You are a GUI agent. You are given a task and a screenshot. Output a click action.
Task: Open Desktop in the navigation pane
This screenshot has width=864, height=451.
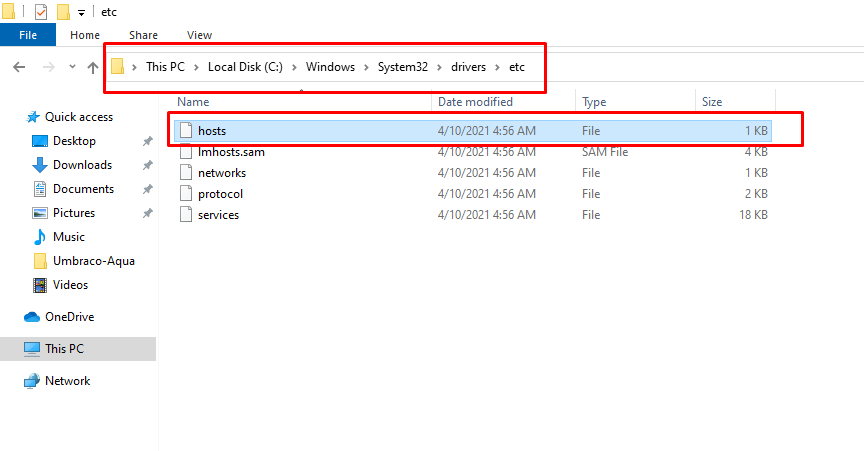click(x=74, y=141)
